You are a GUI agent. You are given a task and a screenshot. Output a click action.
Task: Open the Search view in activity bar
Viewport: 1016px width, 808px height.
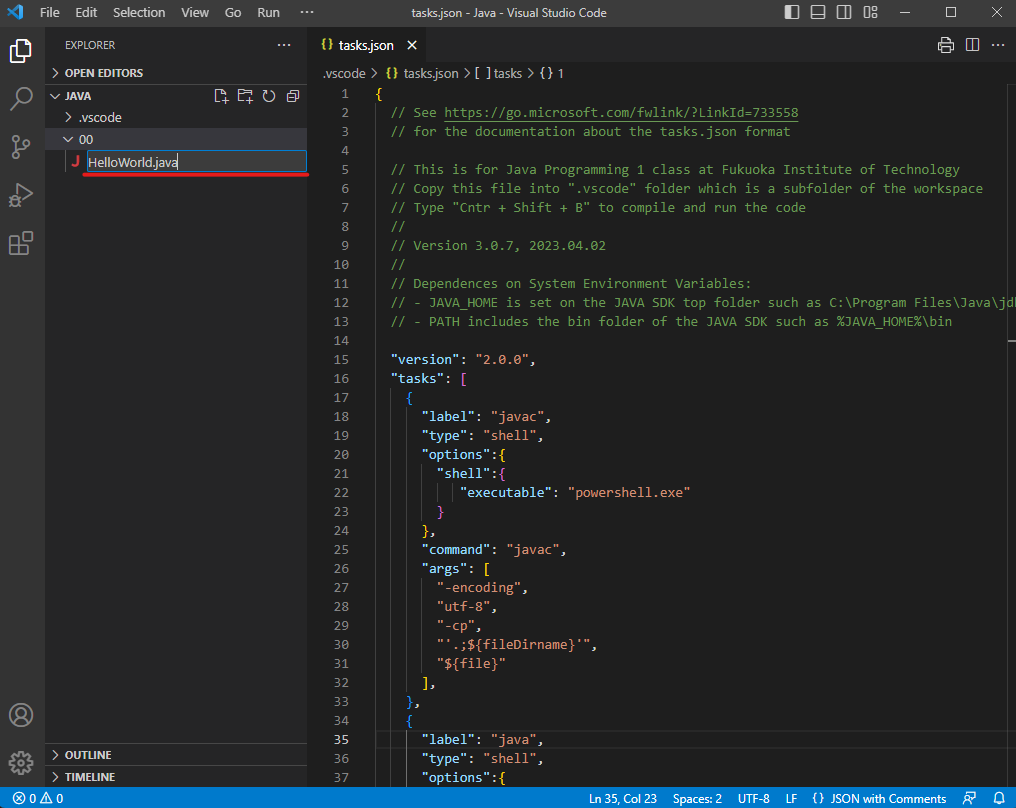21,99
